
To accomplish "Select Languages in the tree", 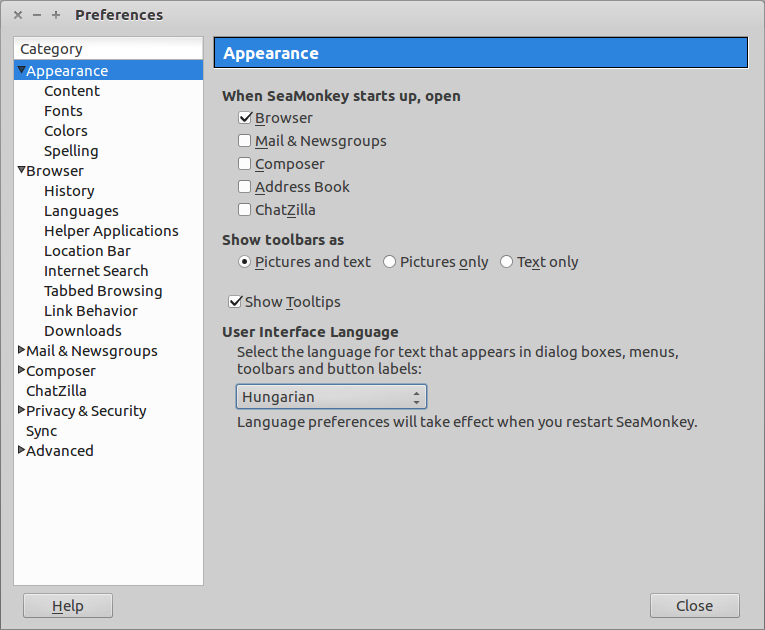I will (81, 211).
